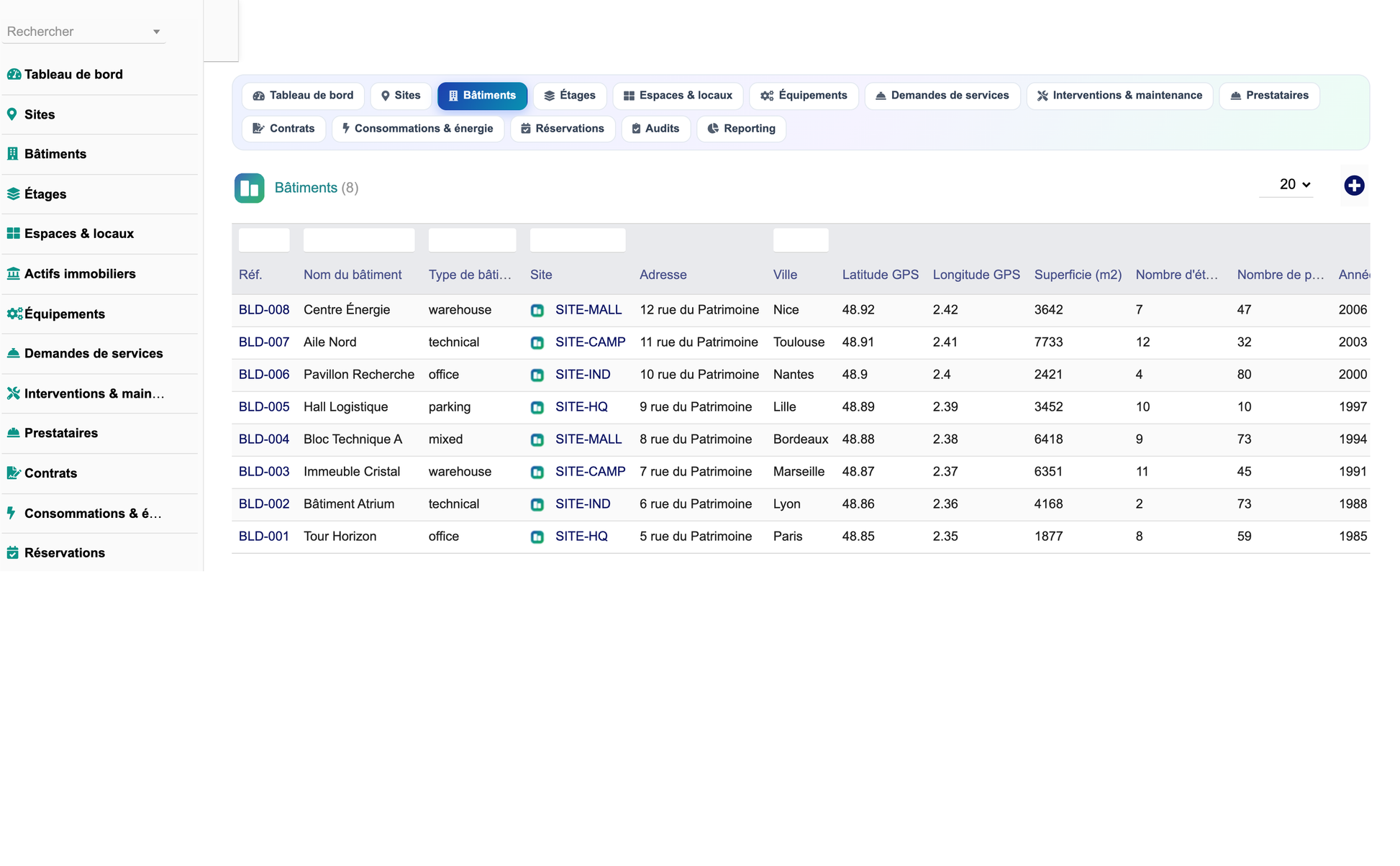Open the Reporting tab
This screenshot has height=866, width=1400.
coord(742,129)
